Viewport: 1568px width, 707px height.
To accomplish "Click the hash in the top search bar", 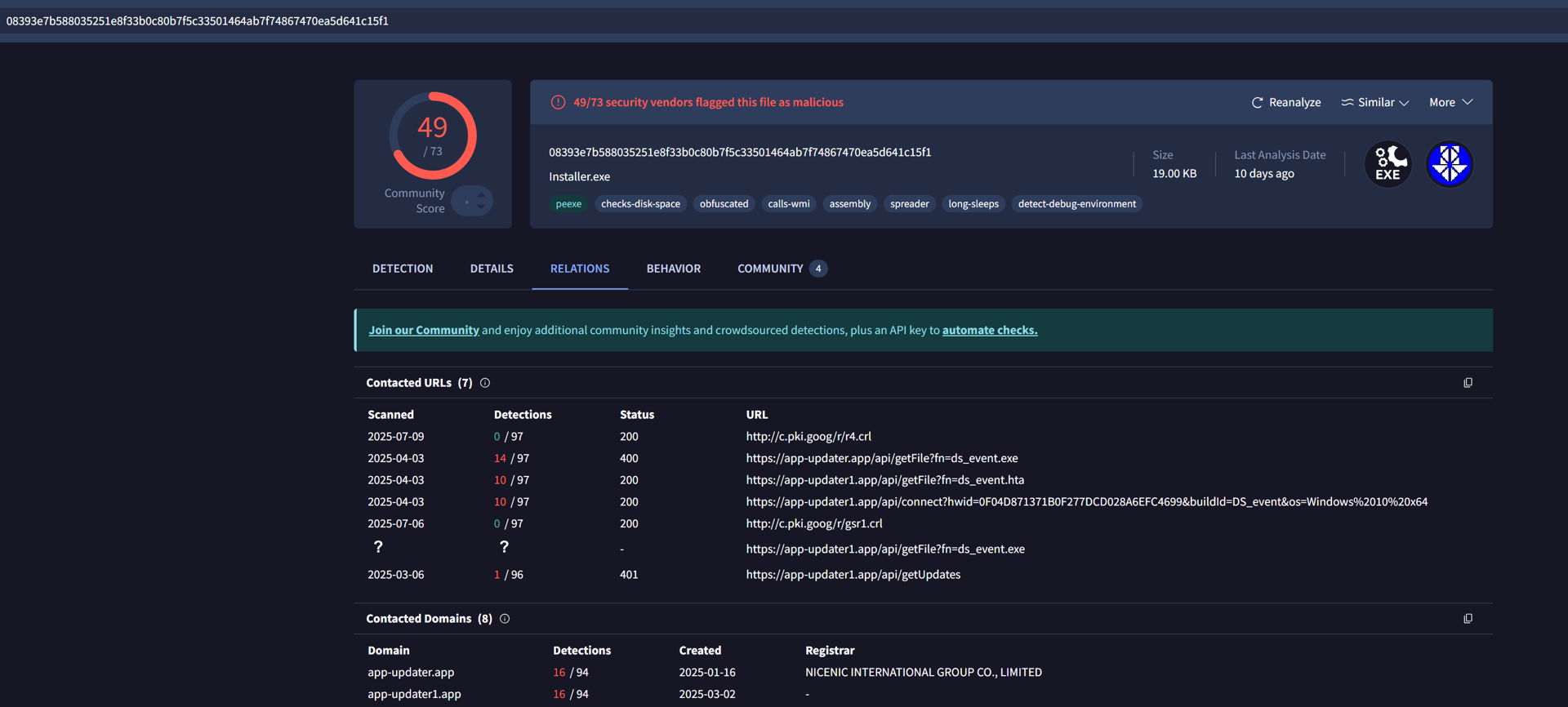I will click(198, 21).
